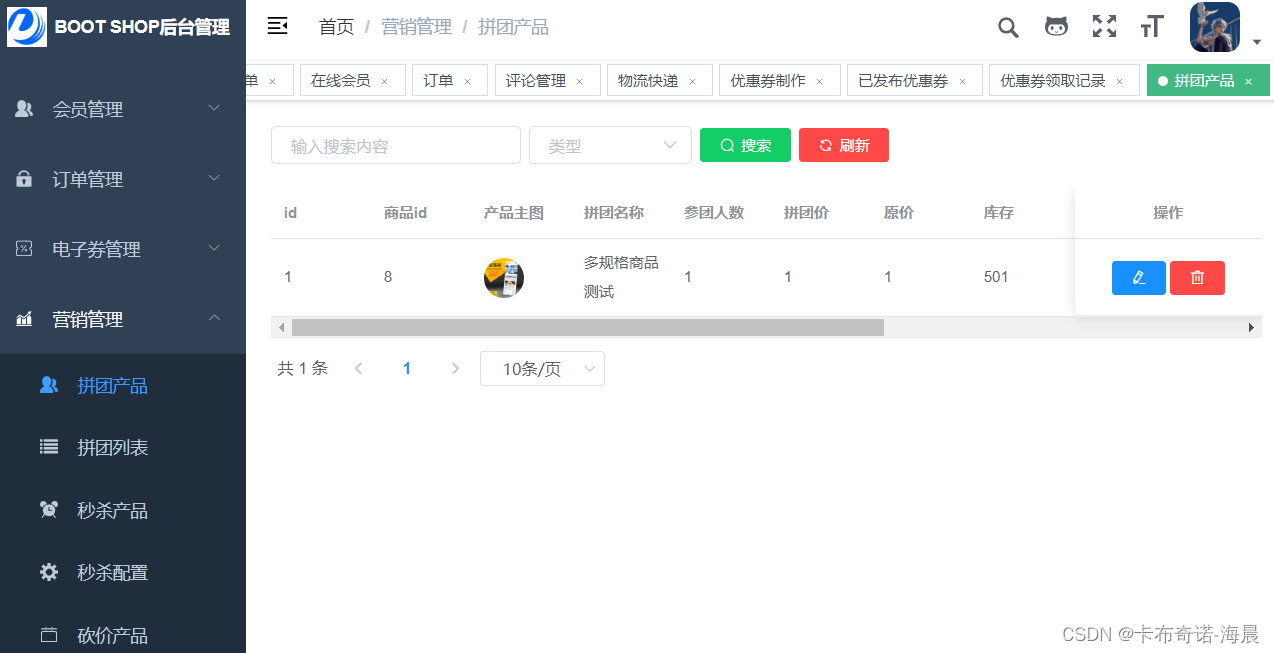1274x653 pixels.
Task: Click the blue edit pencil icon in the row
Action: (x=1138, y=278)
